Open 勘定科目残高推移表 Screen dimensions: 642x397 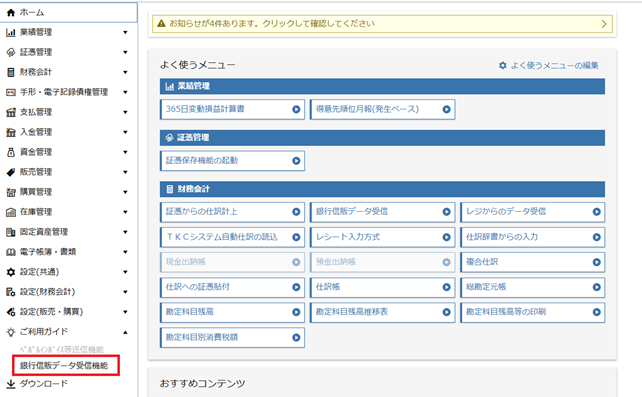pyautogui.click(x=382, y=312)
